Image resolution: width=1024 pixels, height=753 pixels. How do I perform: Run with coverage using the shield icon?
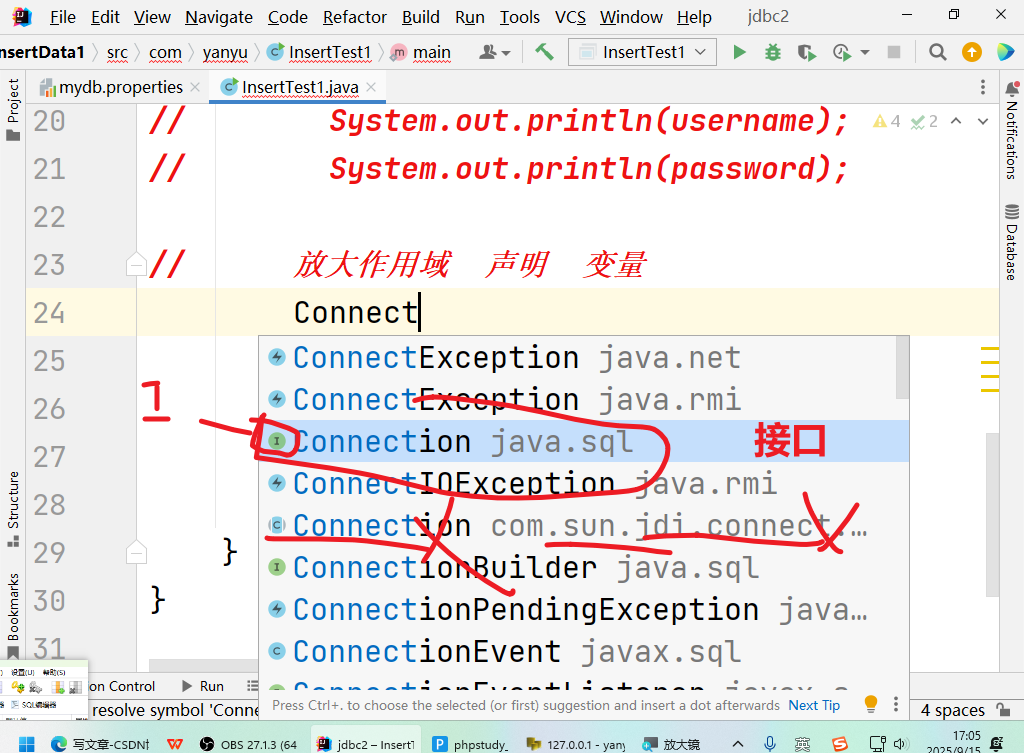click(807, 52)
